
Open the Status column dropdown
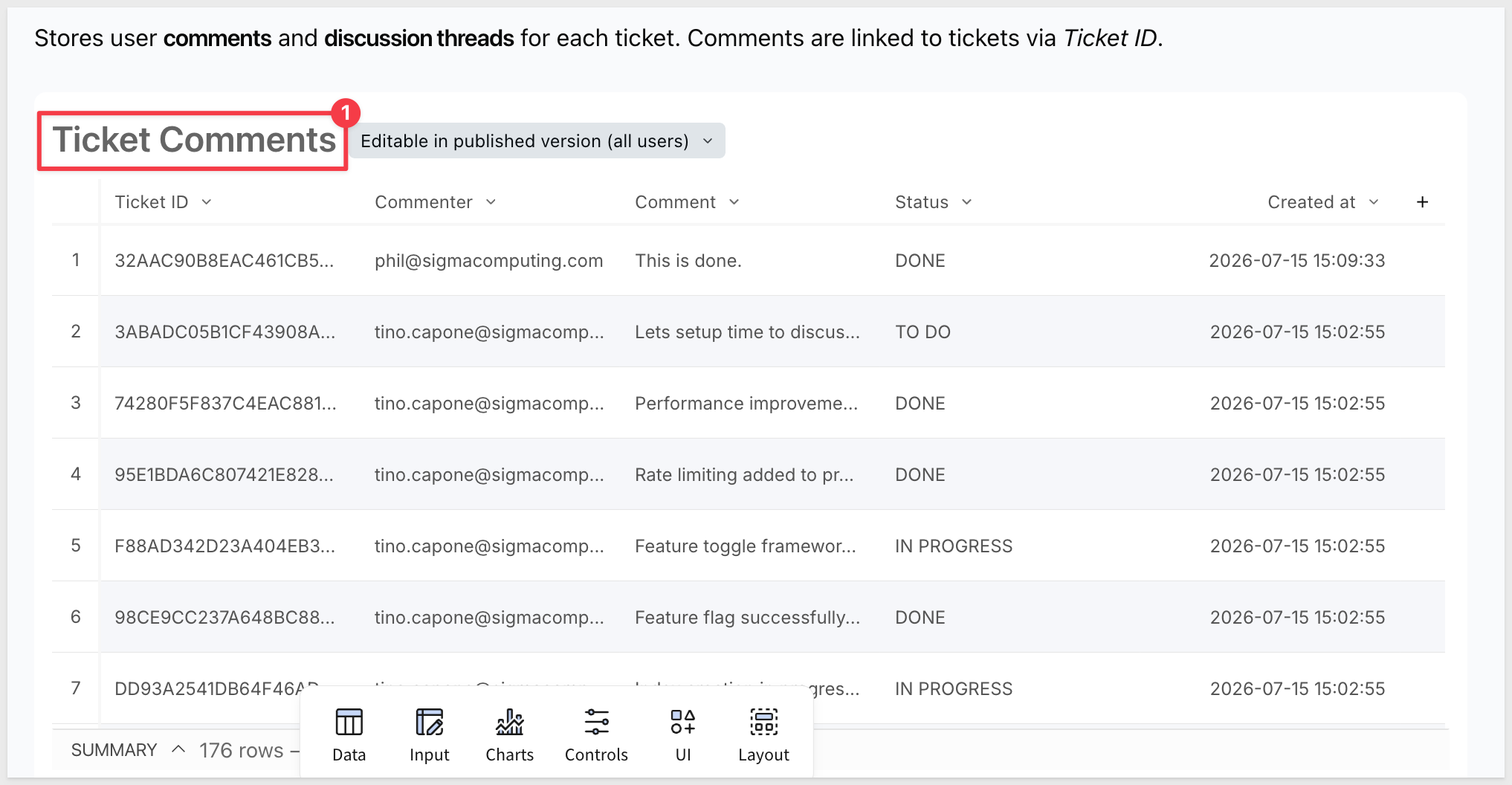coord(966,202)
